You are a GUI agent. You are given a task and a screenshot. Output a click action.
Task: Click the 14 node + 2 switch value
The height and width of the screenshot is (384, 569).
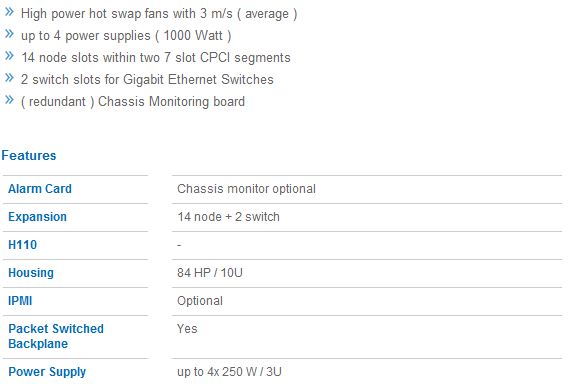click(228, 217)
